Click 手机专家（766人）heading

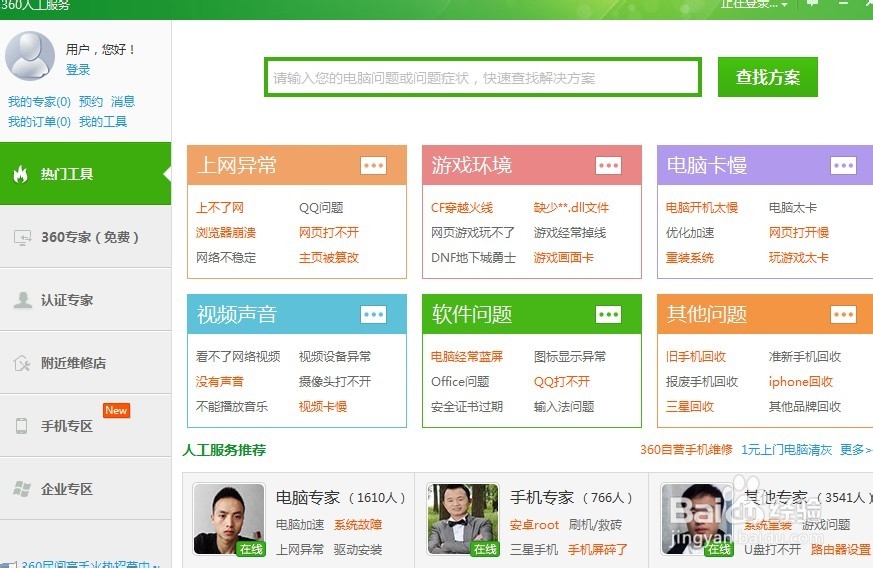571,498
